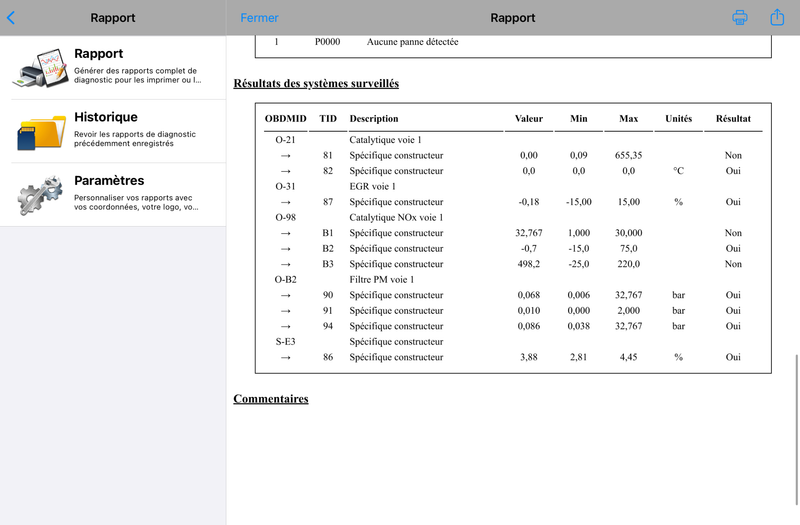800x525 pixels.
Task: Open Historique to review saved reports
Action: [113, 131]
